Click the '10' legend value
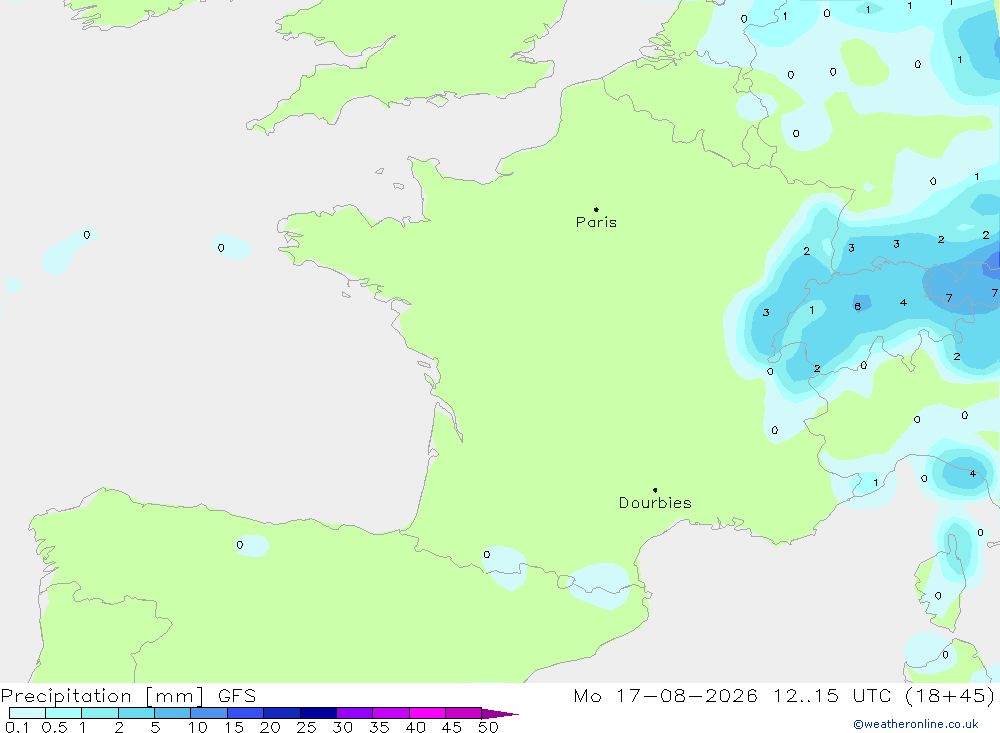 click(198, 727)
